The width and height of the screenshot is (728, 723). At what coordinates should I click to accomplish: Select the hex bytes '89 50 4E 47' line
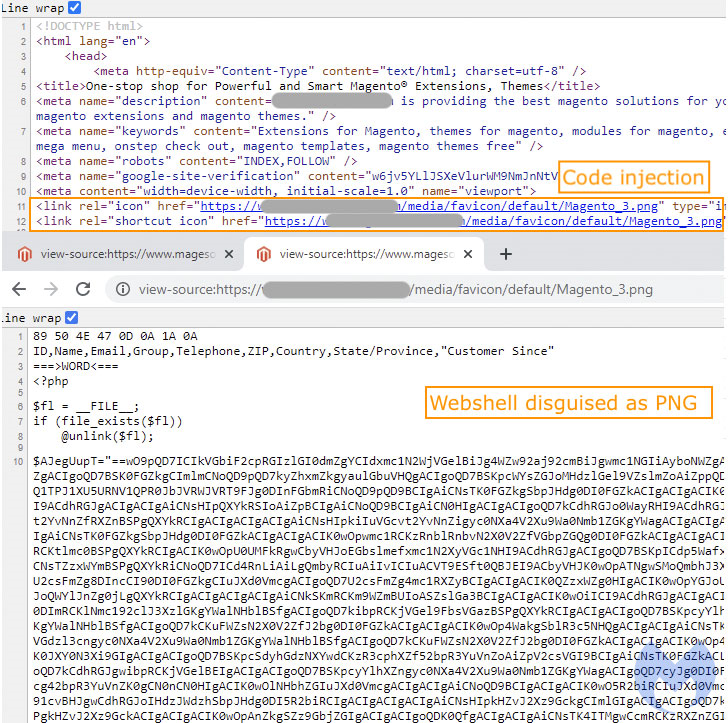pyautogui.click(x=115, y=336)
